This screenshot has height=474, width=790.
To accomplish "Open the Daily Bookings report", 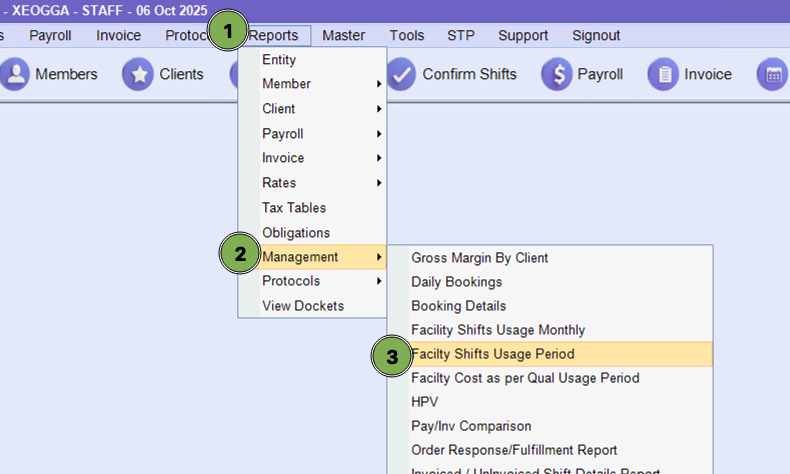I will [457, 282].
